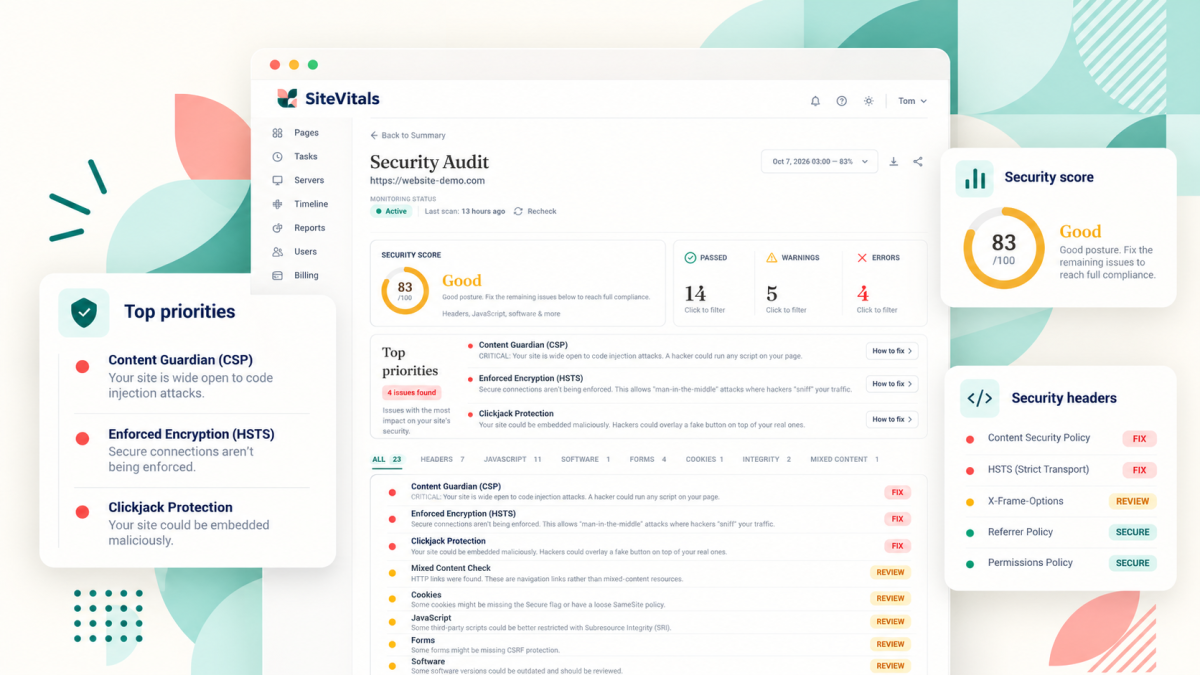Image resolution: width=1200 pixels, height=675 pixels.
Task: Open the help question mark icon
Action: tap(842, 101)
